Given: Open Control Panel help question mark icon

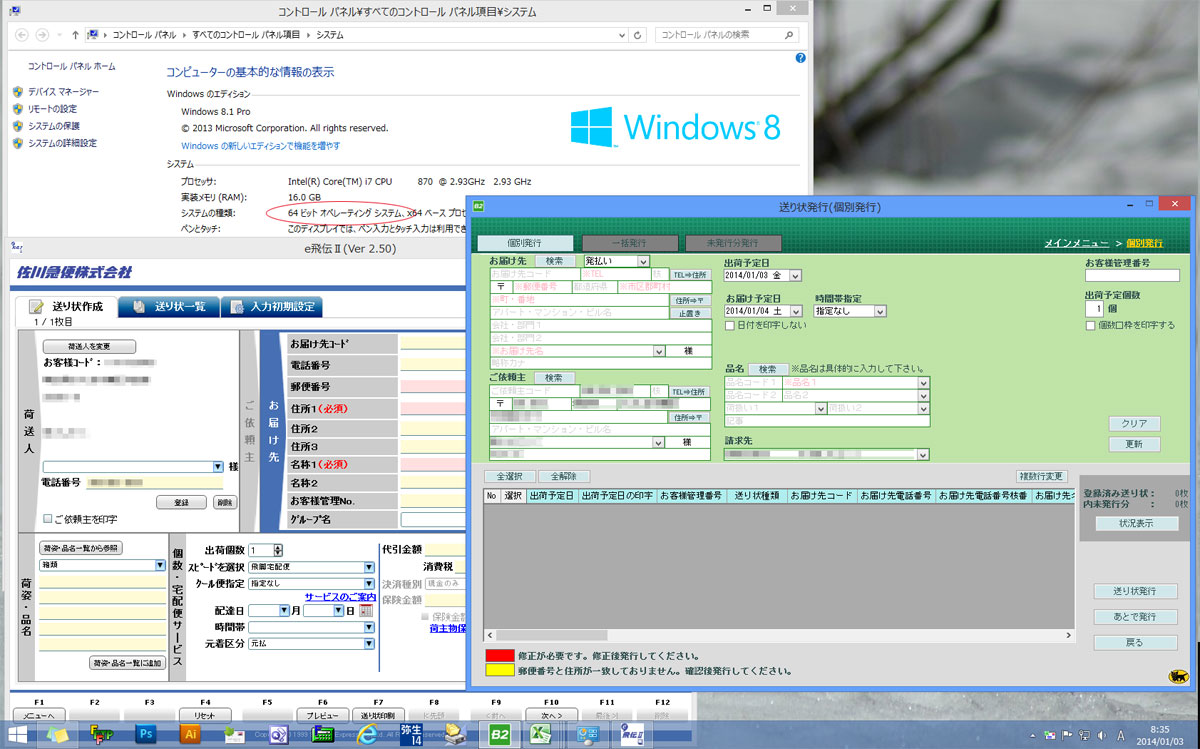Looking at the screenshot, I should coord(801,58).
